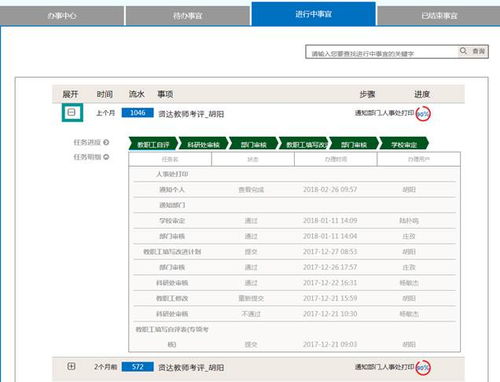Click the 通知个人 task row
The image size is (500, 382).
(295, 189)
